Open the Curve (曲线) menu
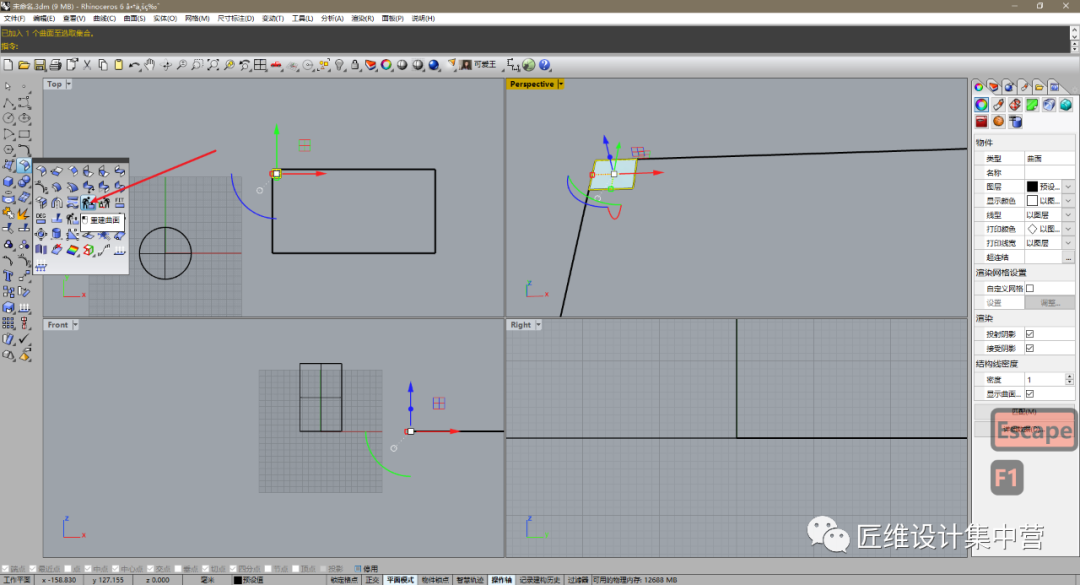Screen dimensions: 1080x585 coord(104,19)
